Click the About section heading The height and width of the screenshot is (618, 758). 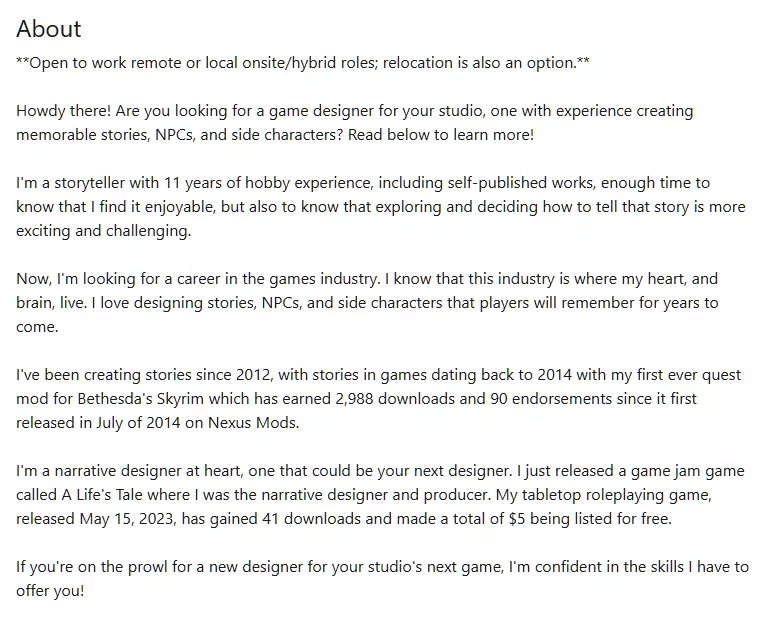point(49,29)
